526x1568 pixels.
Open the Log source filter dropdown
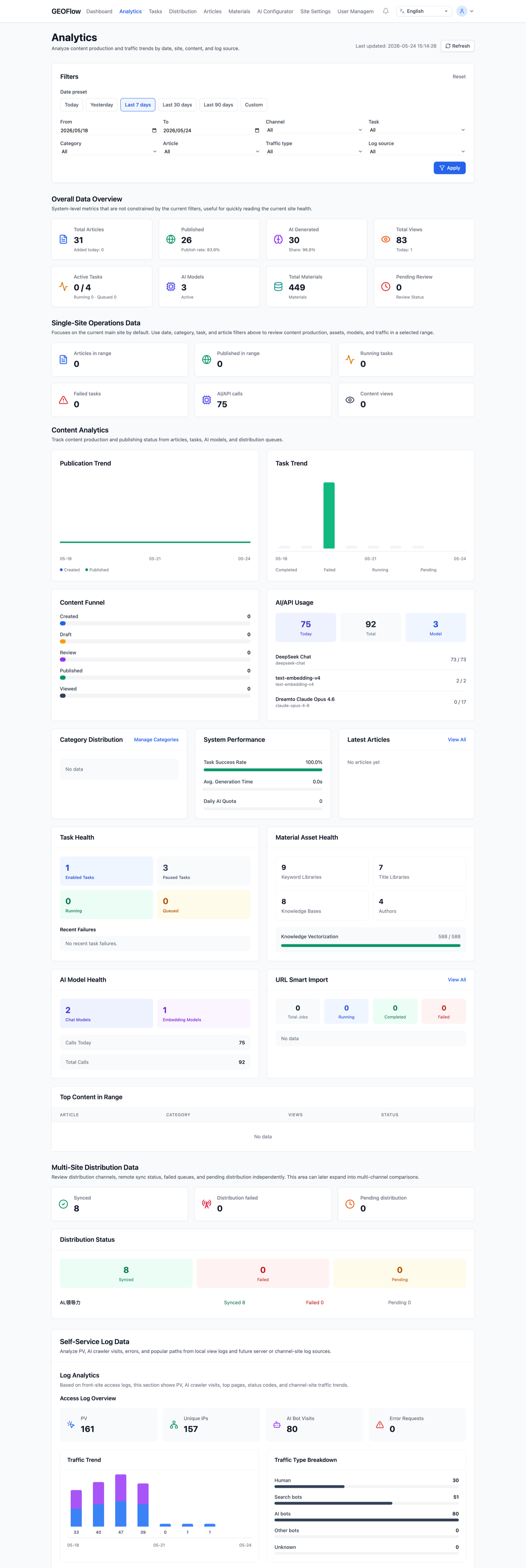point(417,152)
